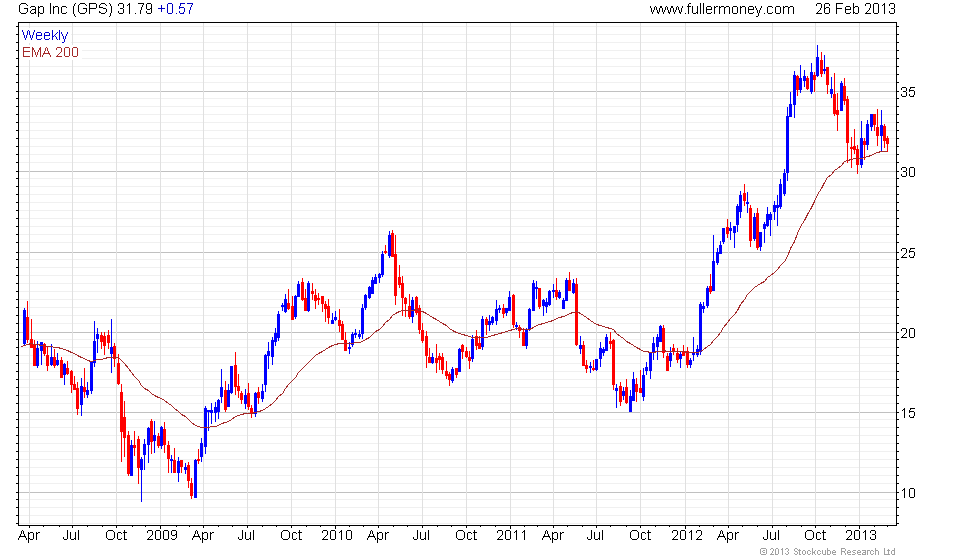This screenshot has width=980, height=560.
Task: Click the x-axis label 2013
Action: (x=861, y=536)
